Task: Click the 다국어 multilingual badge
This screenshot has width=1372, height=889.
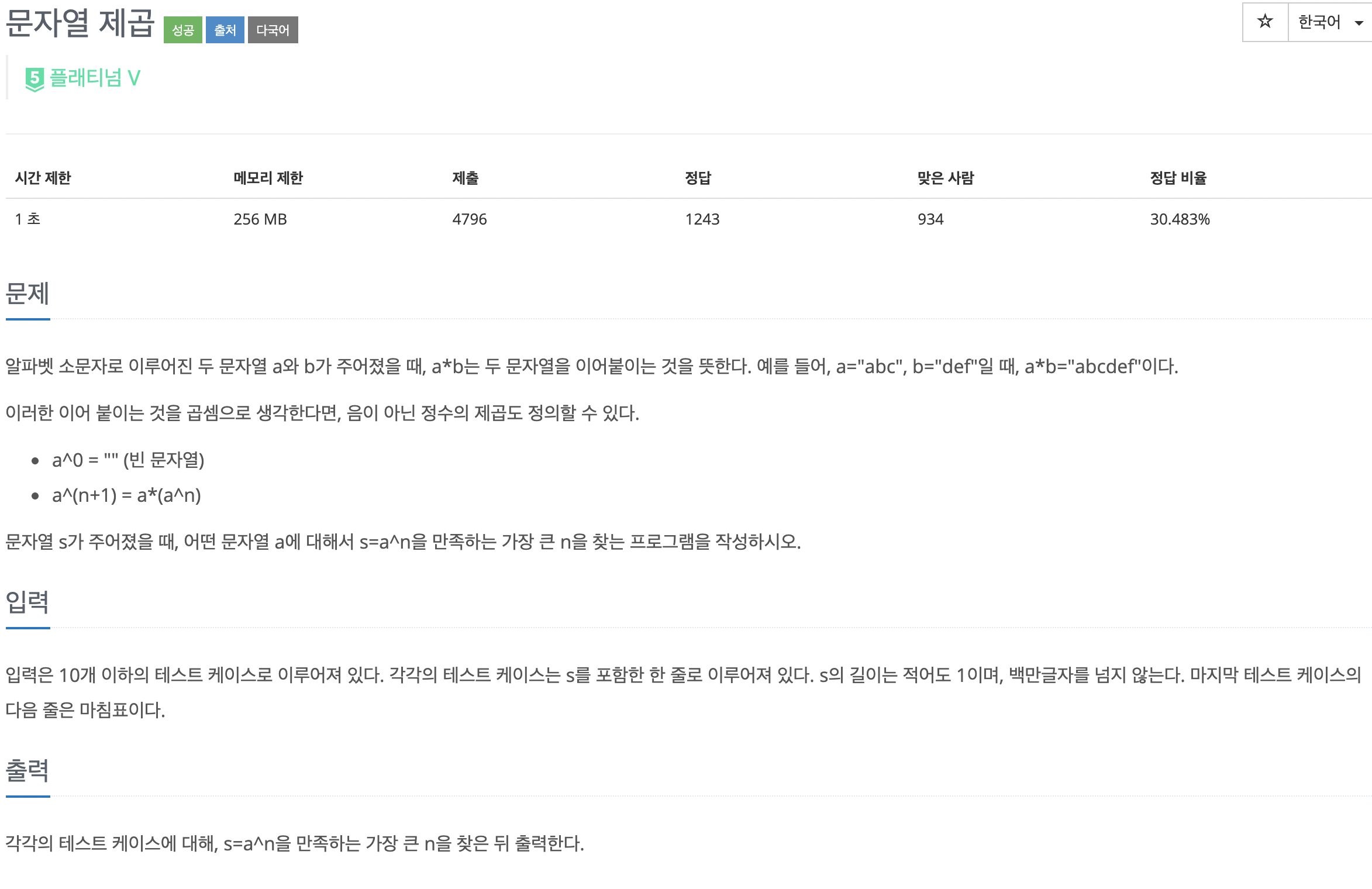Action: pyautogui.click(x=273, y=30)
